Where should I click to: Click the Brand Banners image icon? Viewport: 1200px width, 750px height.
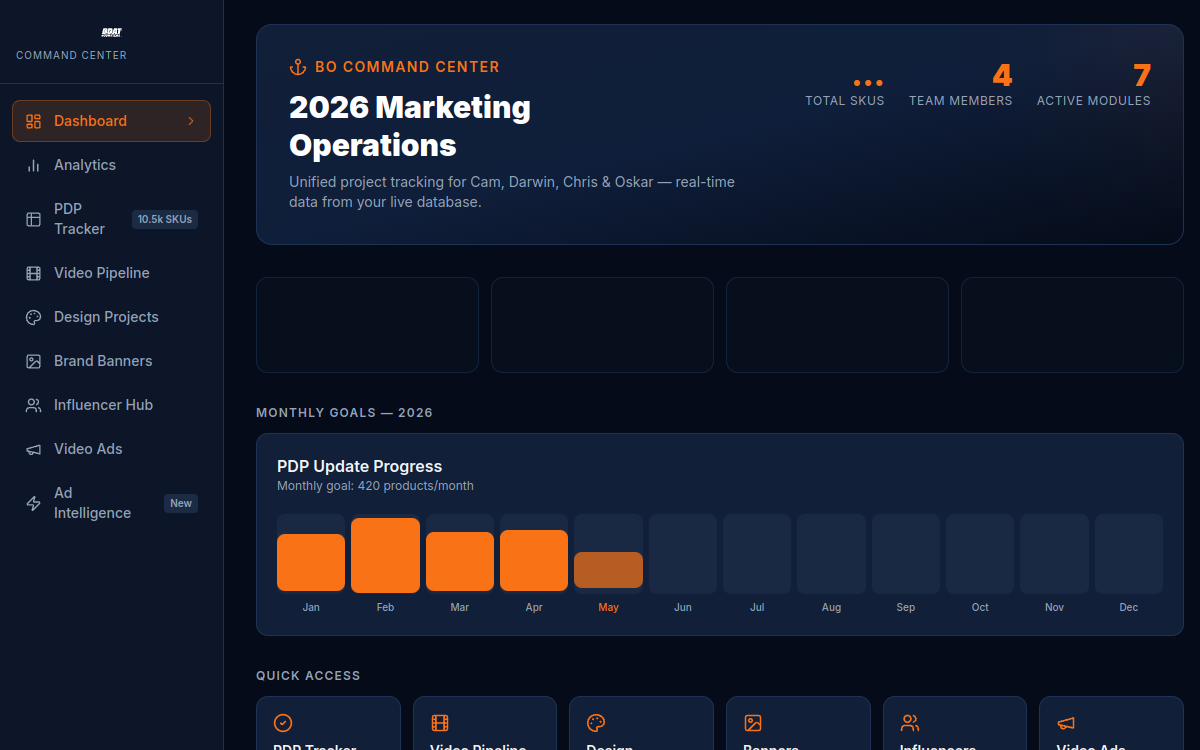pos(33,361)
